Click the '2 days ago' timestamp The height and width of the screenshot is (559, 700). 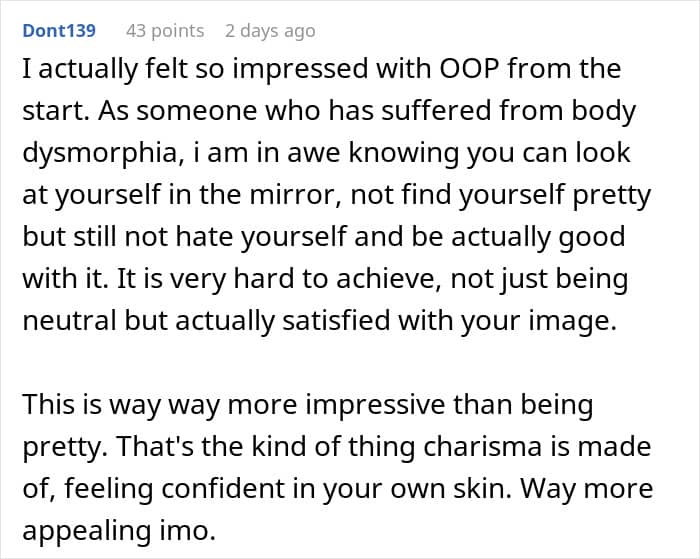270,31
